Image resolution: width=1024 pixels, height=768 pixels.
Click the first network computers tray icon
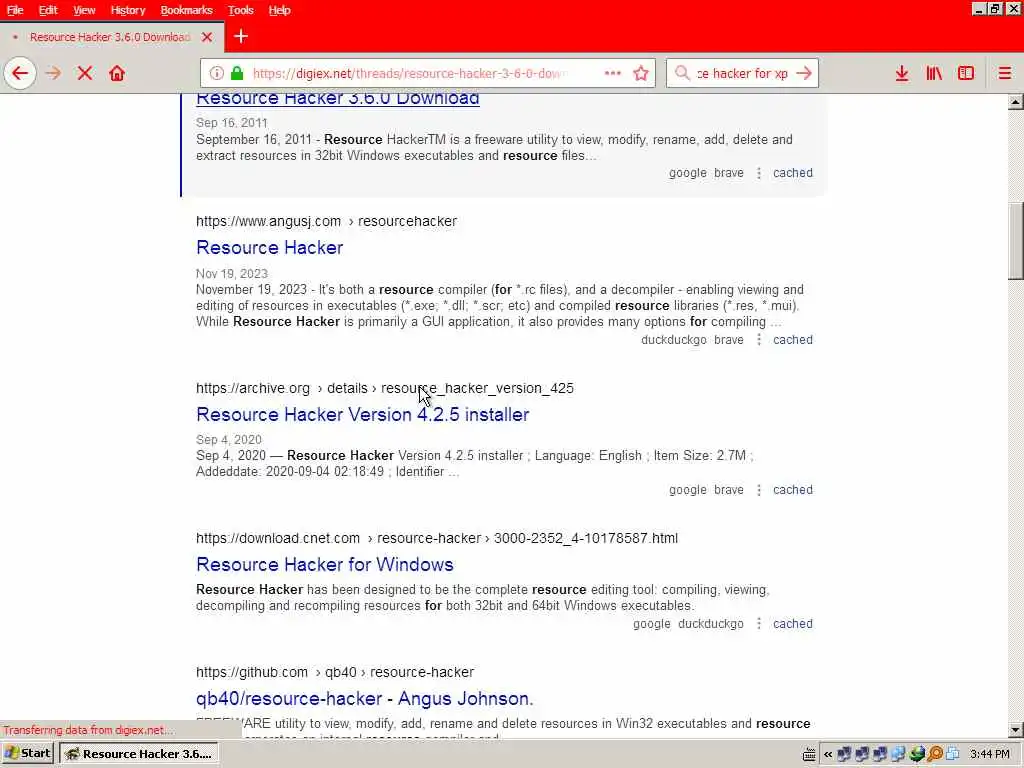(x=844, y=754)
